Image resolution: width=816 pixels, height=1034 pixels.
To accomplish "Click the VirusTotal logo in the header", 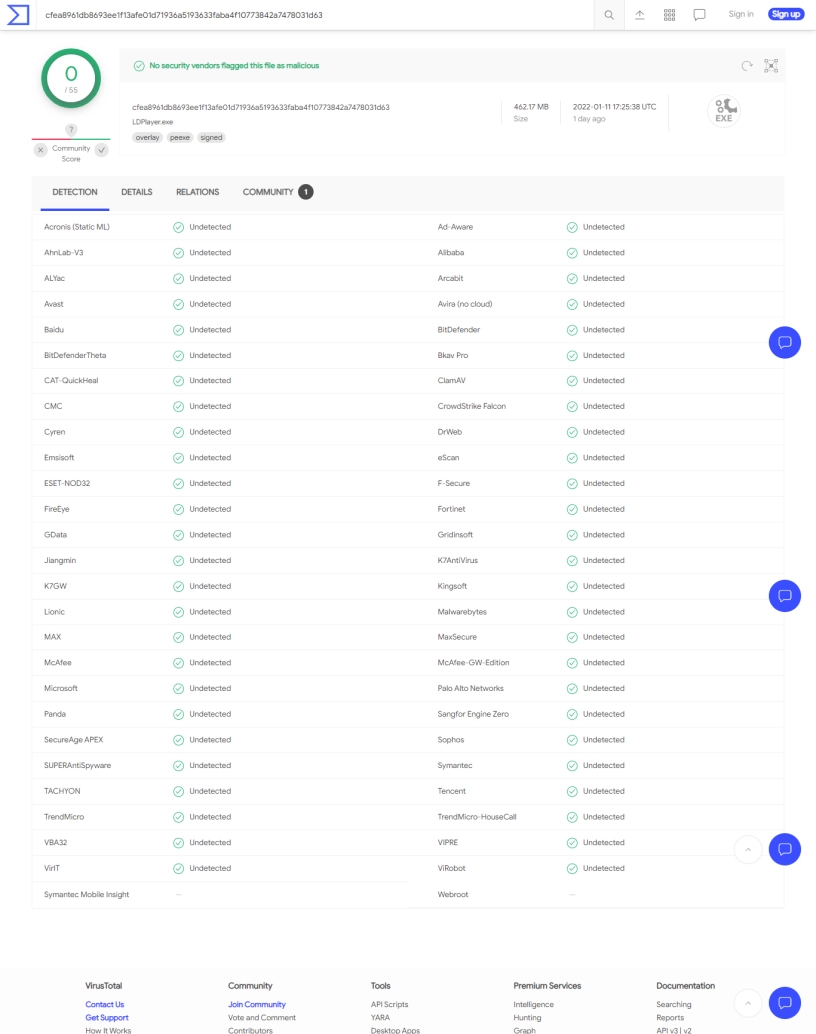I will pyautogui.click(x=18, y=15).
